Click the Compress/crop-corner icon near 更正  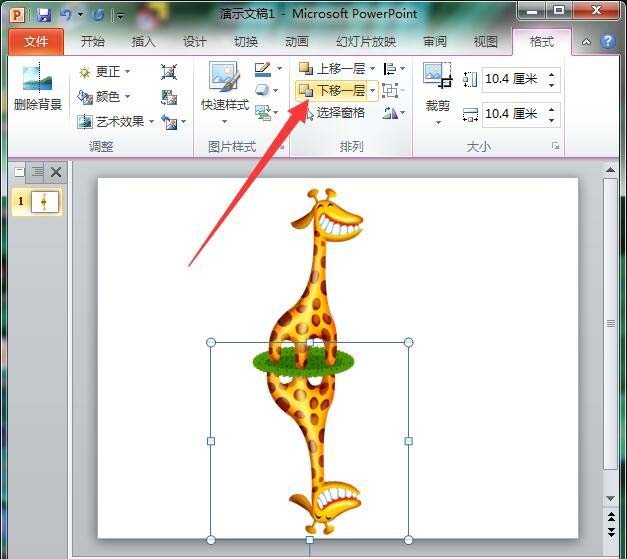[169, 72]
